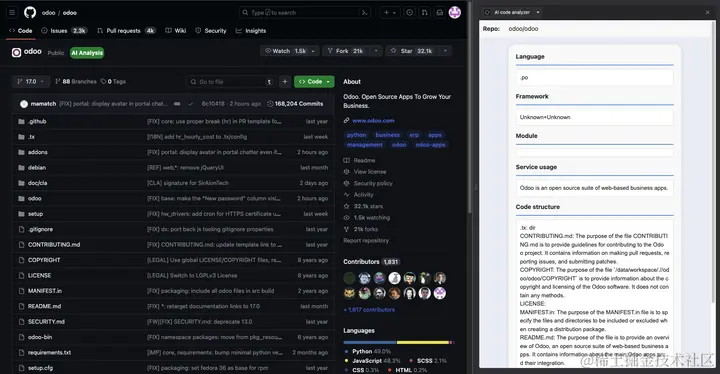Image resolution: width=720 pixels, height=374 pixels.
Task: Switch to the Wiki tab
Action: click(x=175, y=31)
